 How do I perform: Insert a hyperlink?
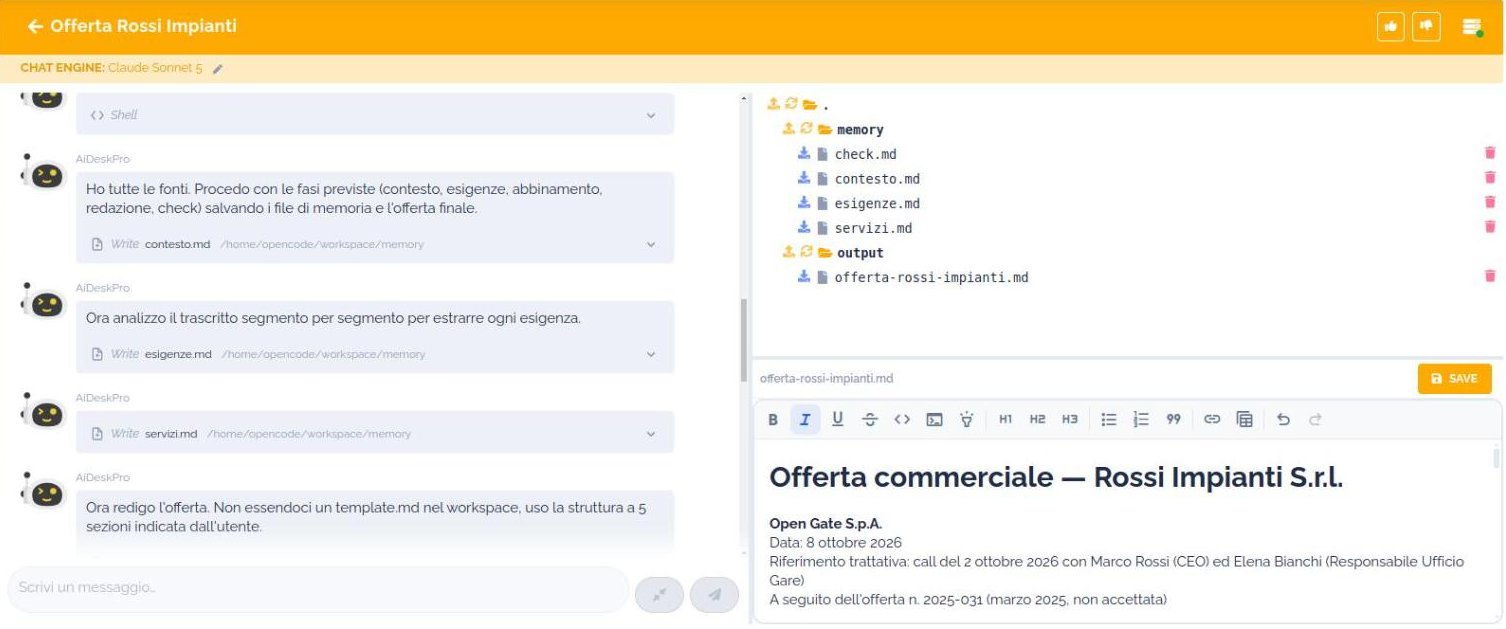click(1212, 420)
